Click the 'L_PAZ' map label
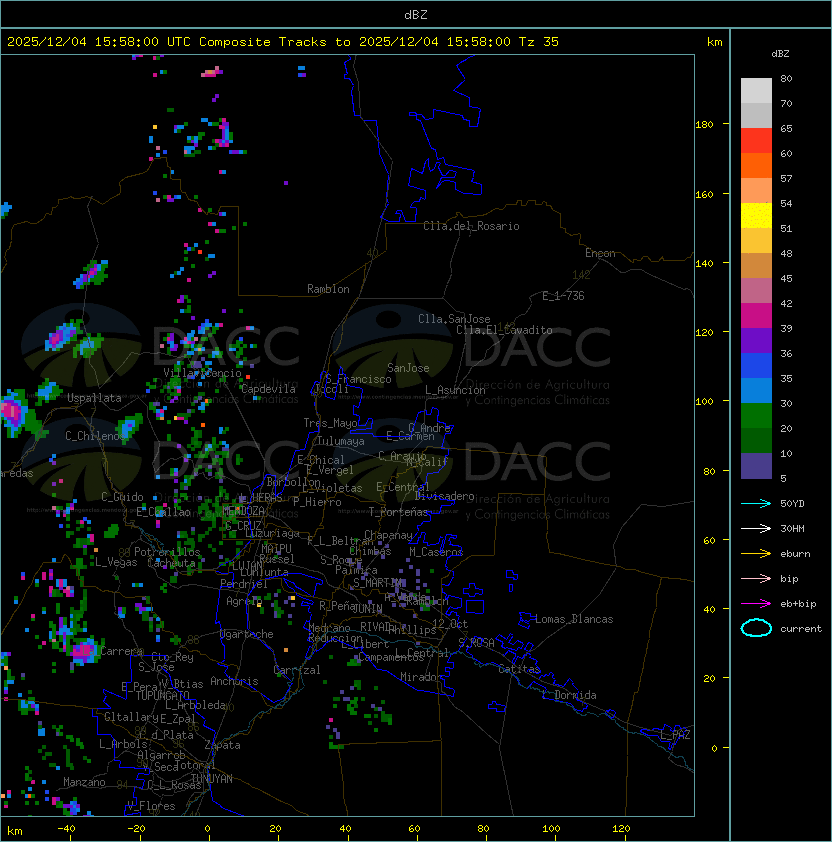 675,735
